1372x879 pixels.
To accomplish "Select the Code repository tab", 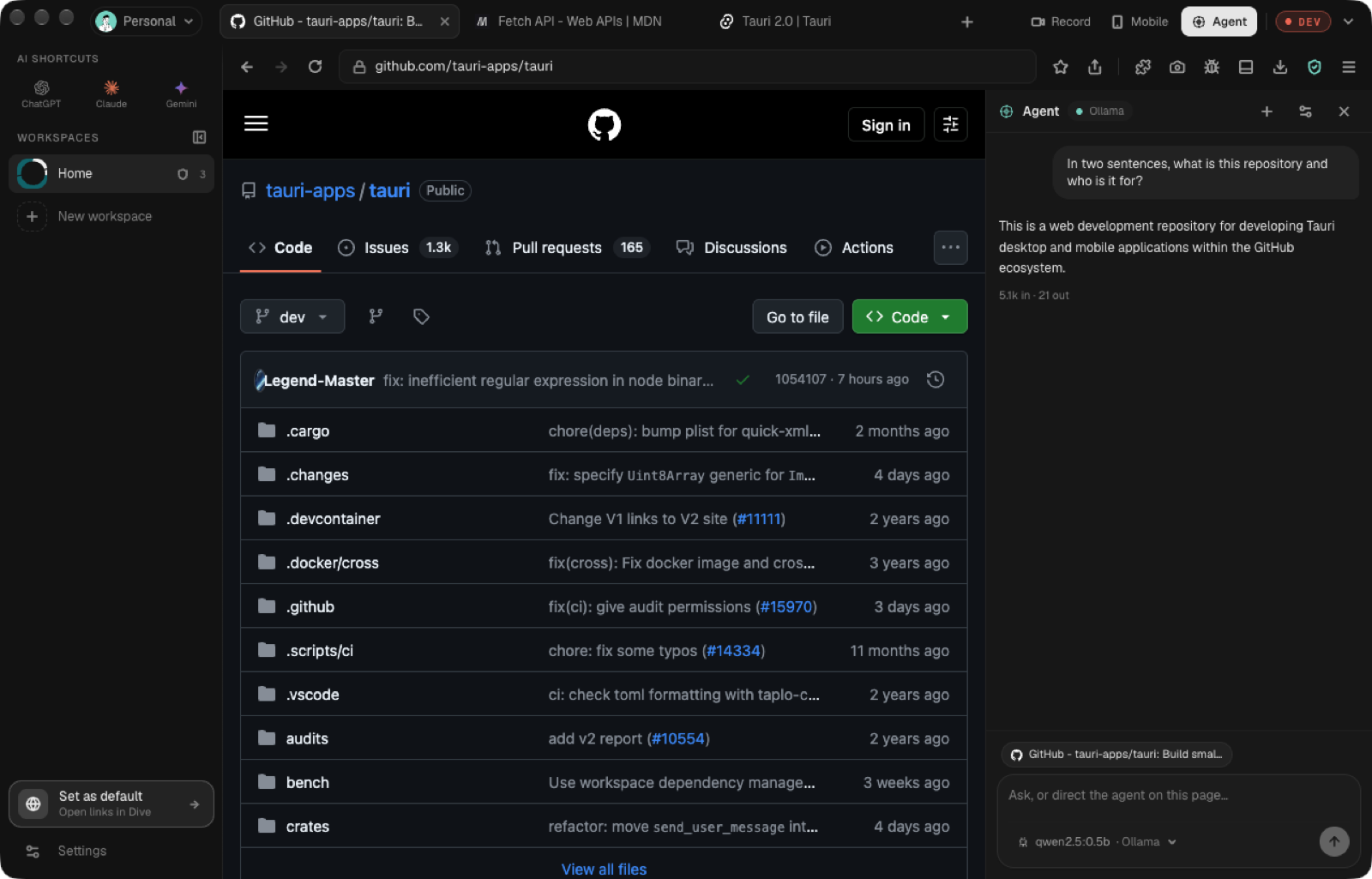I will (280, 248).
